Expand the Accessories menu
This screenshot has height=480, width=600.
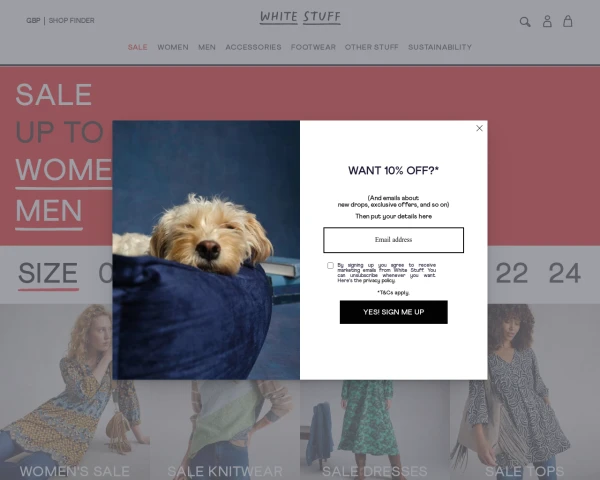[x=253, y=47]
